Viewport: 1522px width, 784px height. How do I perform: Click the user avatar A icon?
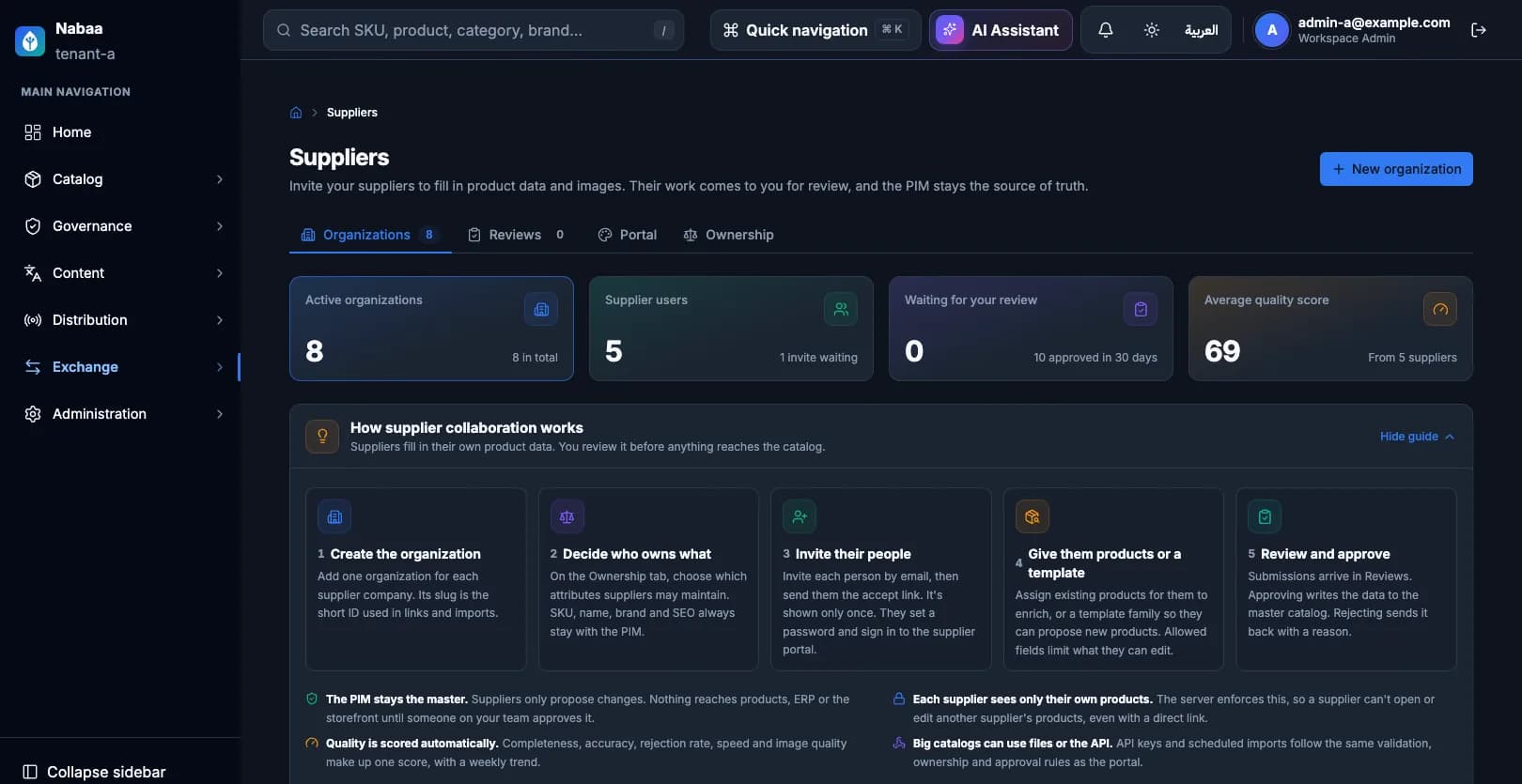(x=1272, y=30)
